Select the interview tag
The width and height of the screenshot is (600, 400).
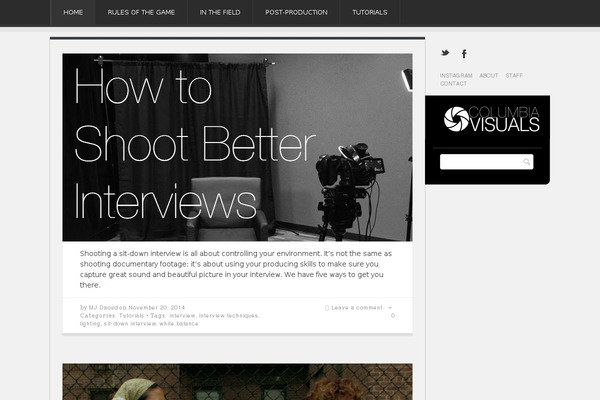(183, 315)
